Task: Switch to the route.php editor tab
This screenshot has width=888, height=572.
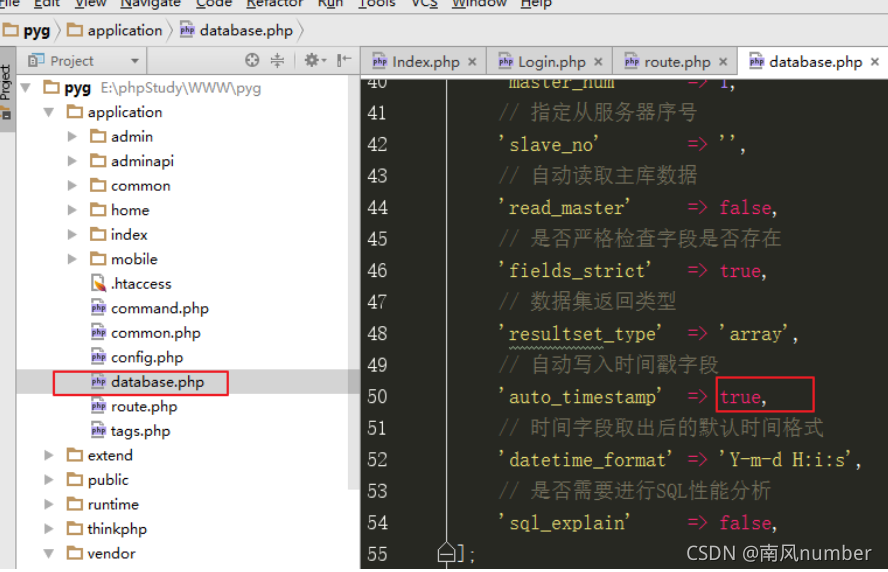Action: pyautogui.click(x=676, y=62)
